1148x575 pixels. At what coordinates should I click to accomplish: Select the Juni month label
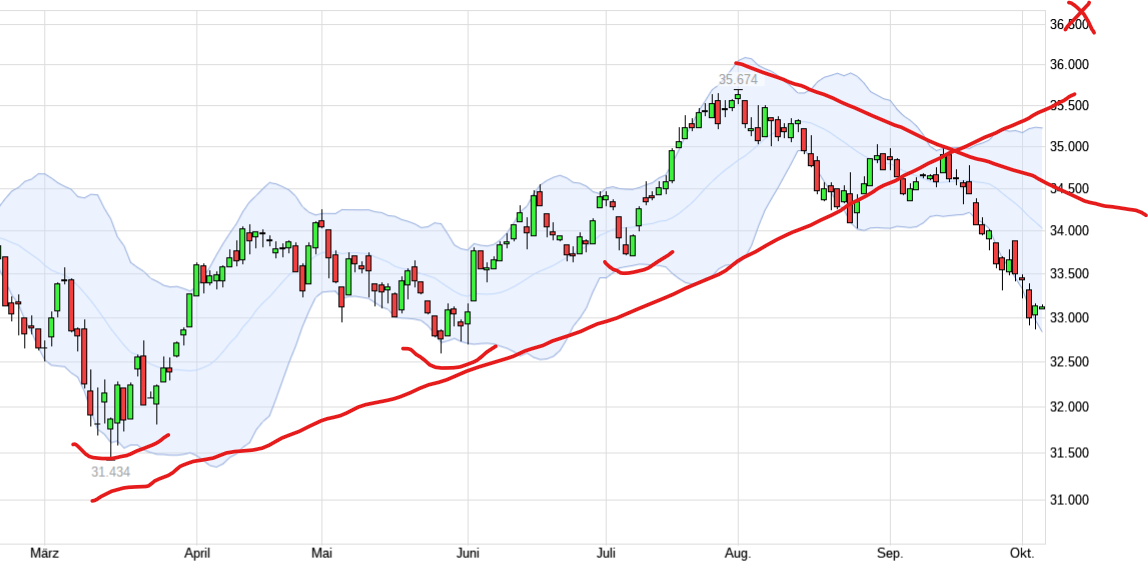468,554
